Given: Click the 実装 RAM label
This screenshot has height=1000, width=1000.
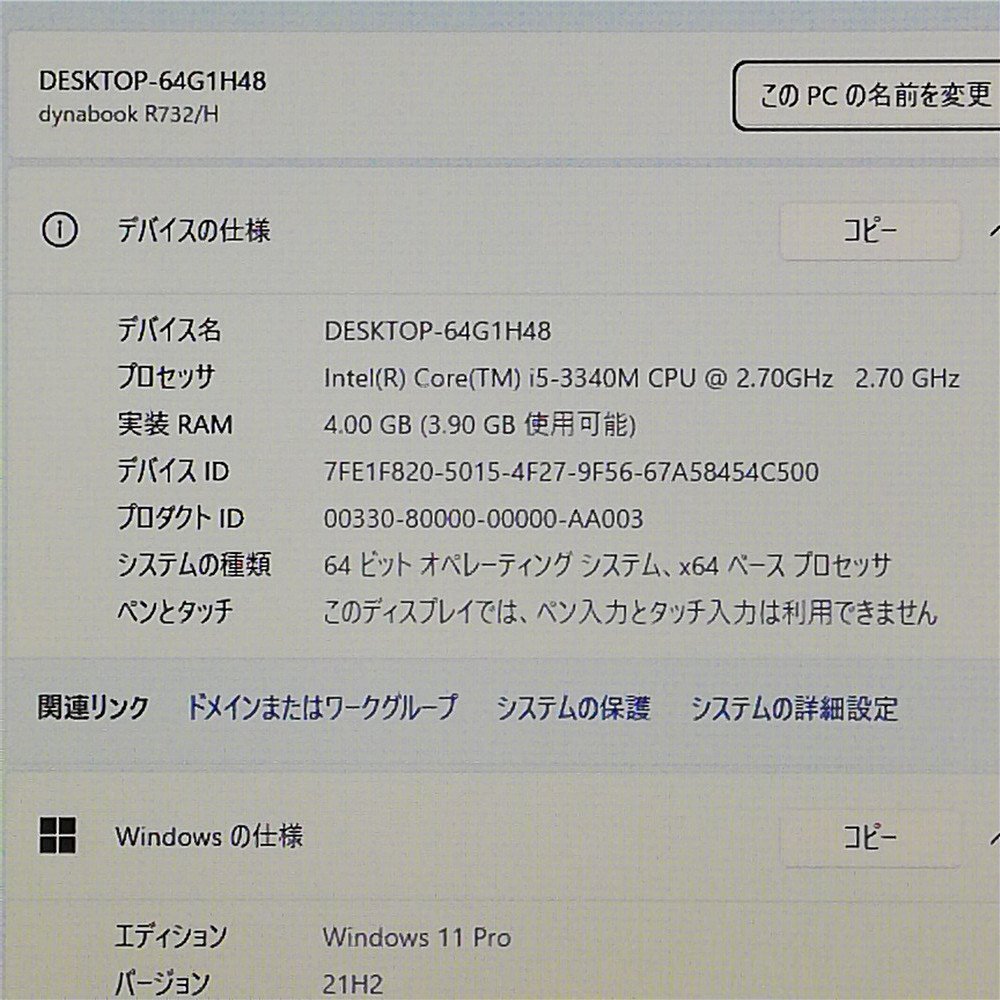Looking at the screenshot, I should [x=175, y=425].
